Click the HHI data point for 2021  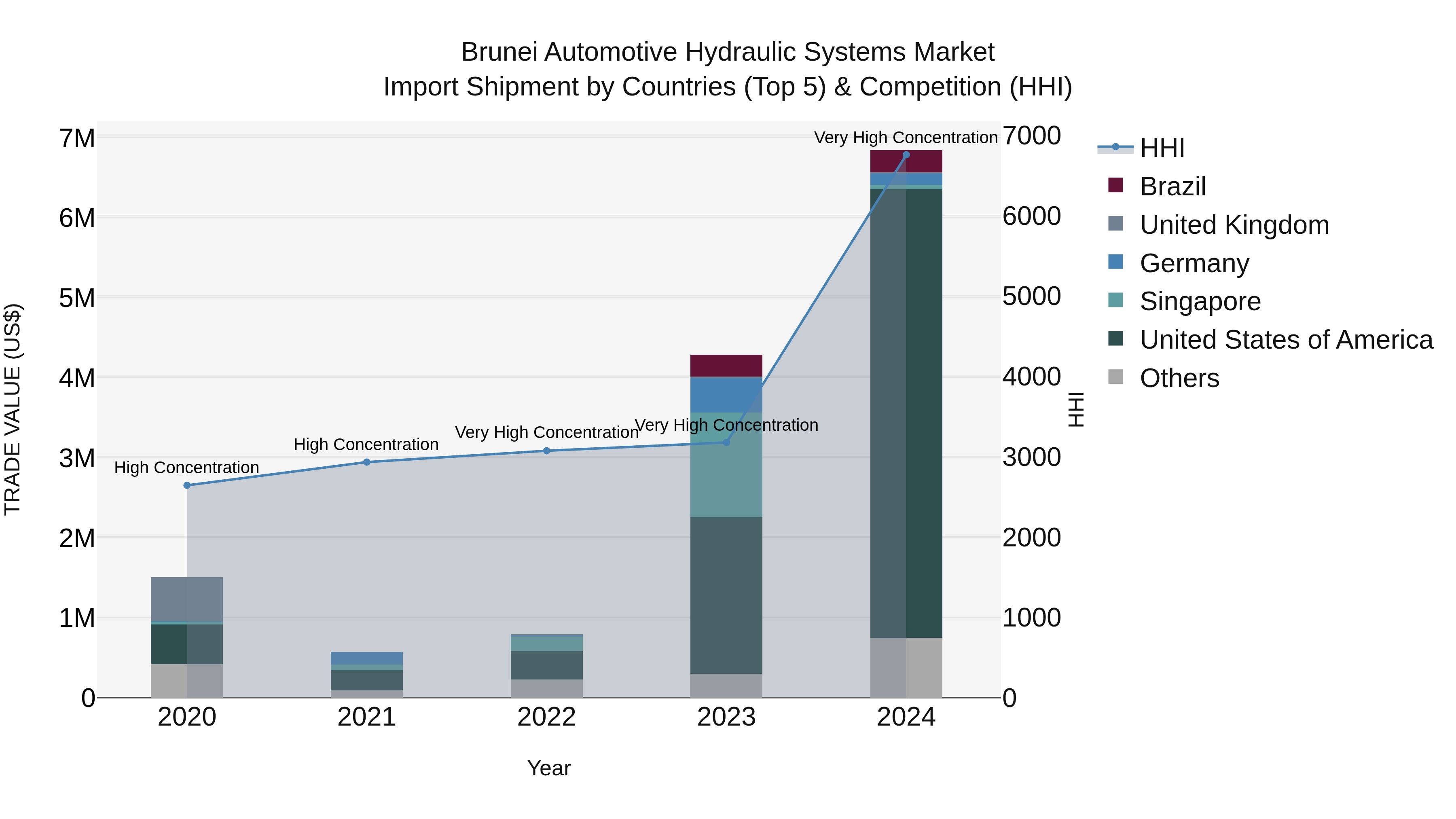pyautogui.click(x=367, y=462)
